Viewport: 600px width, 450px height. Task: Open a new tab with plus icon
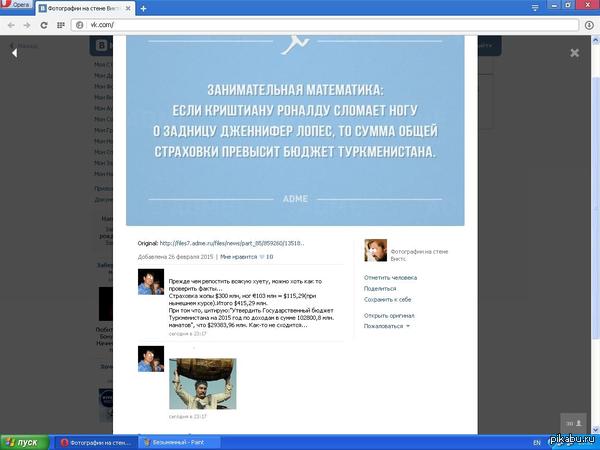click(143, 8)
